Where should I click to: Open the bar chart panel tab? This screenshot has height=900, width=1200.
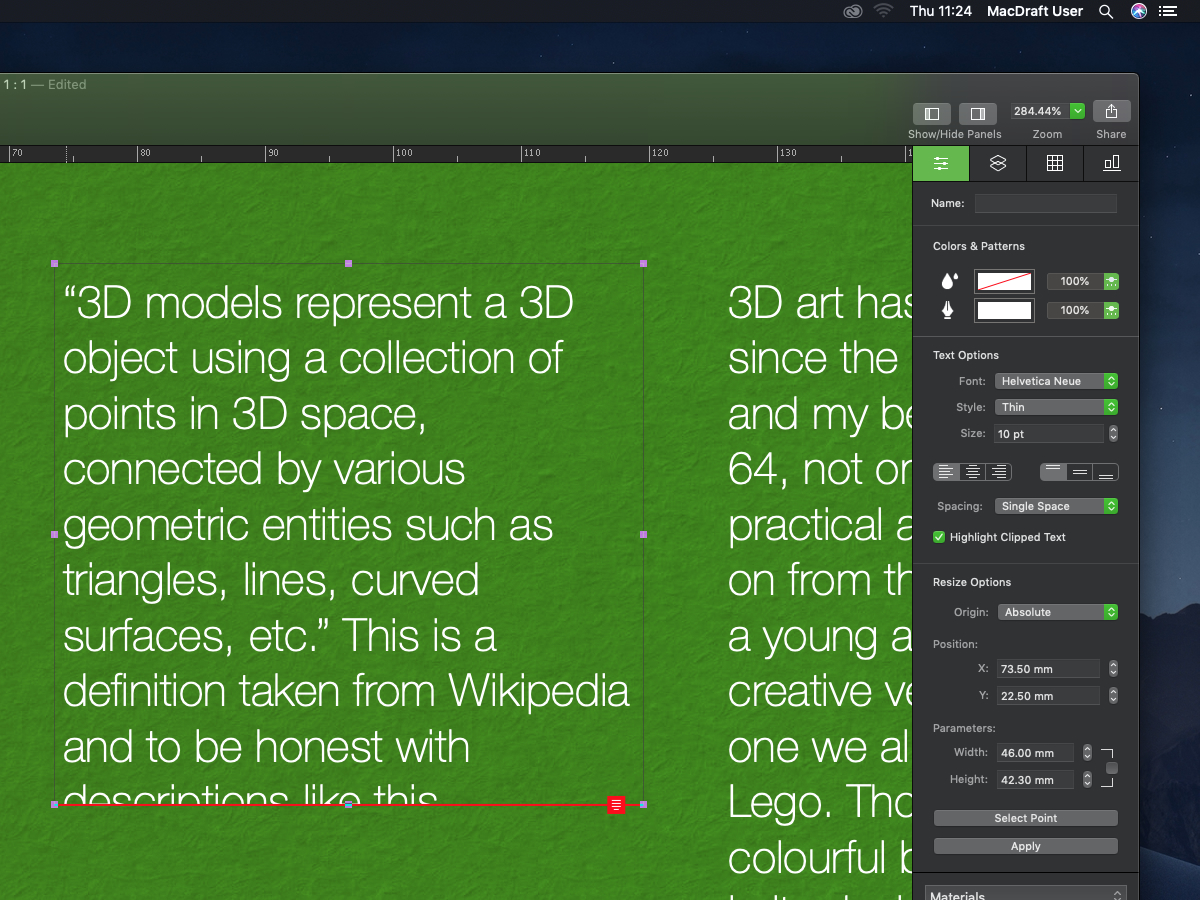[x=1111, y=164]
